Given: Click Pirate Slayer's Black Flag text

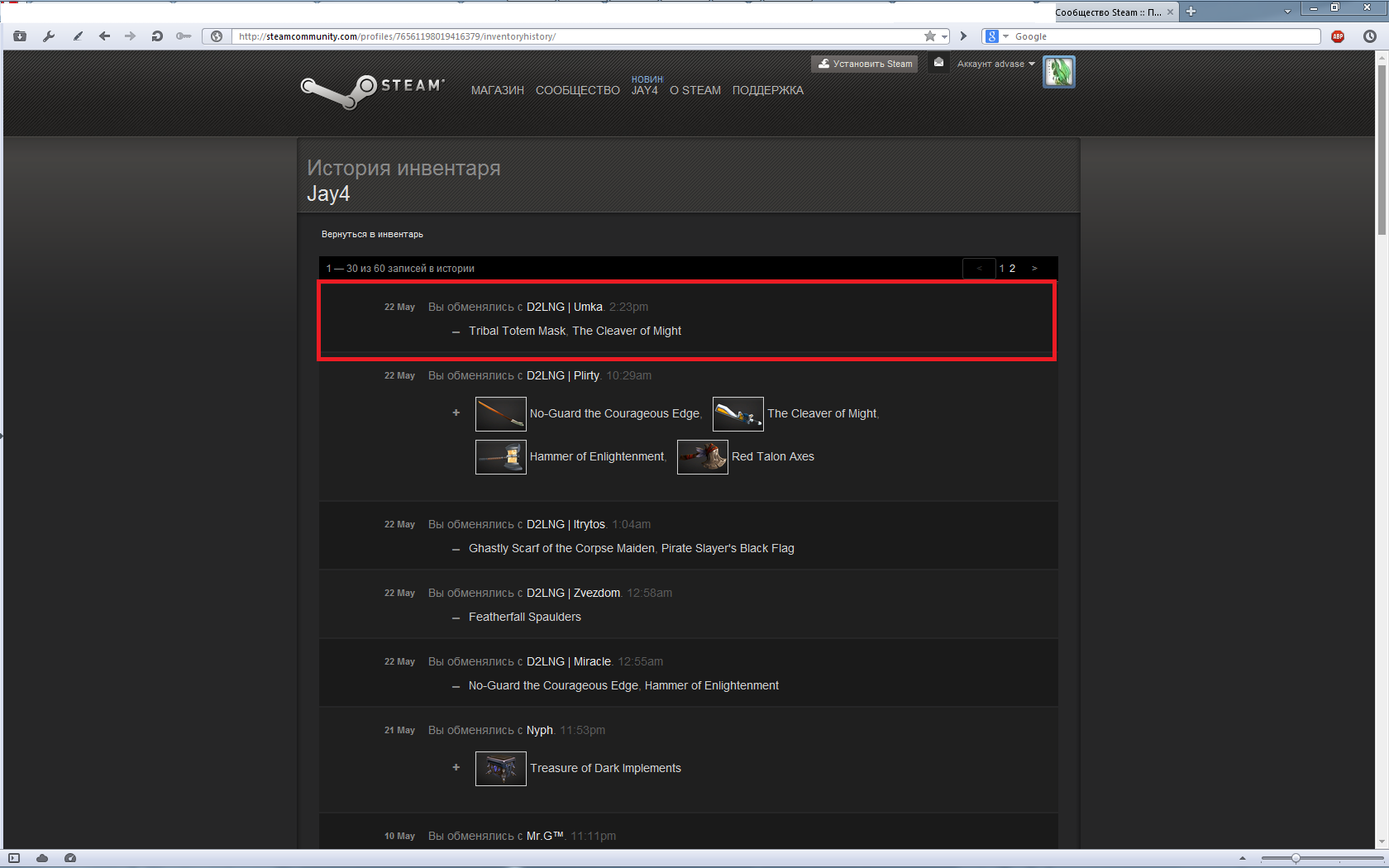Looking at the screenshot, I should click(x=728, y=548).
